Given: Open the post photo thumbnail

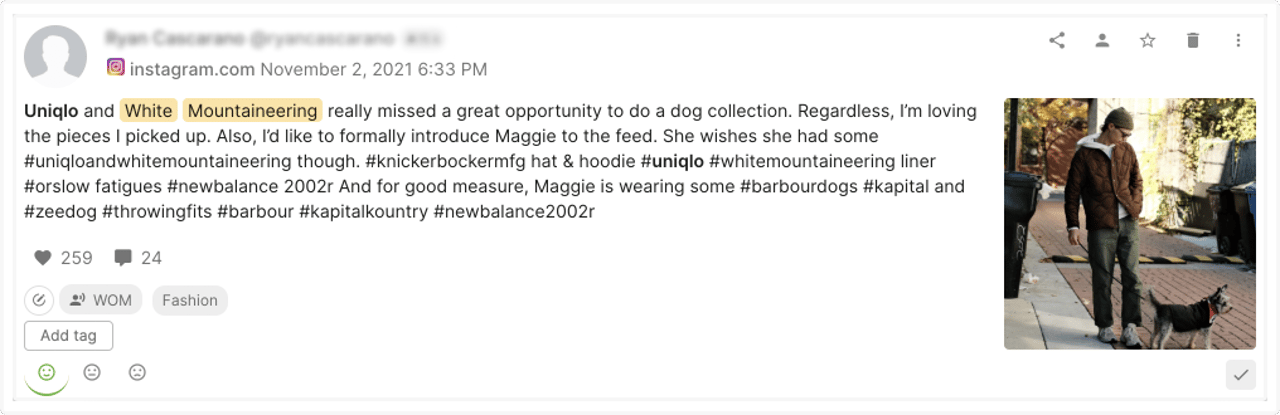Looking at the screenshot, I should point(1129,223).
